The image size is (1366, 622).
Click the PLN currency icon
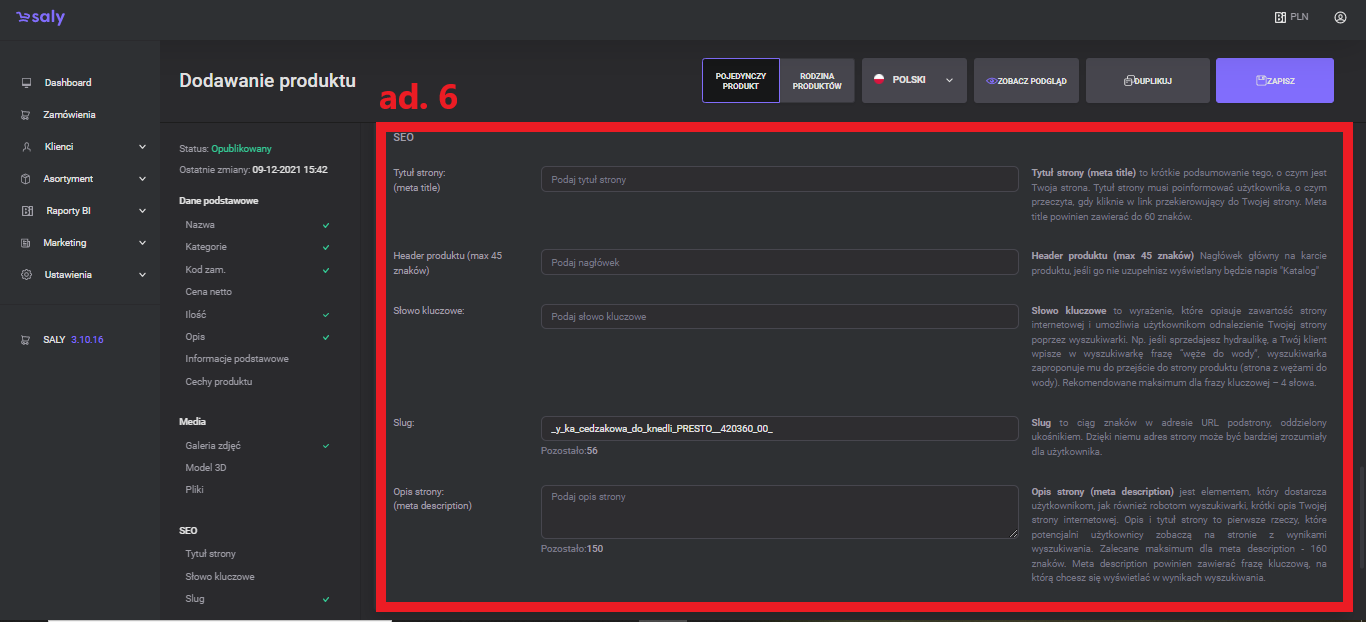pyautogui.click(x=1279, y=17)
